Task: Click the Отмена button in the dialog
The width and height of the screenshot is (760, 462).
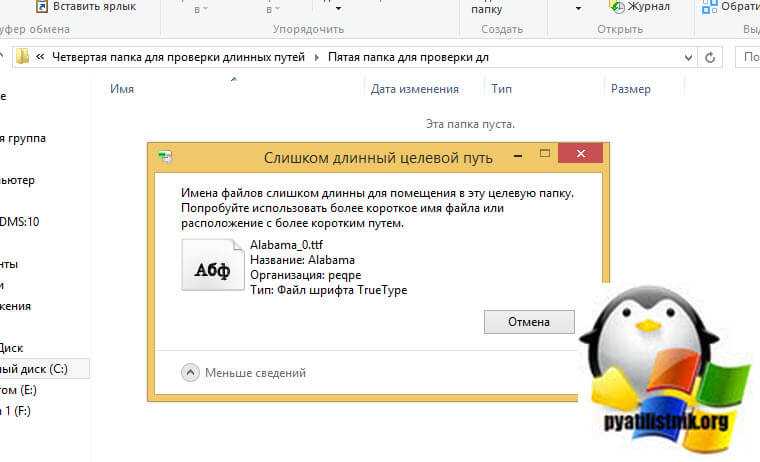Action: (529, 322)
